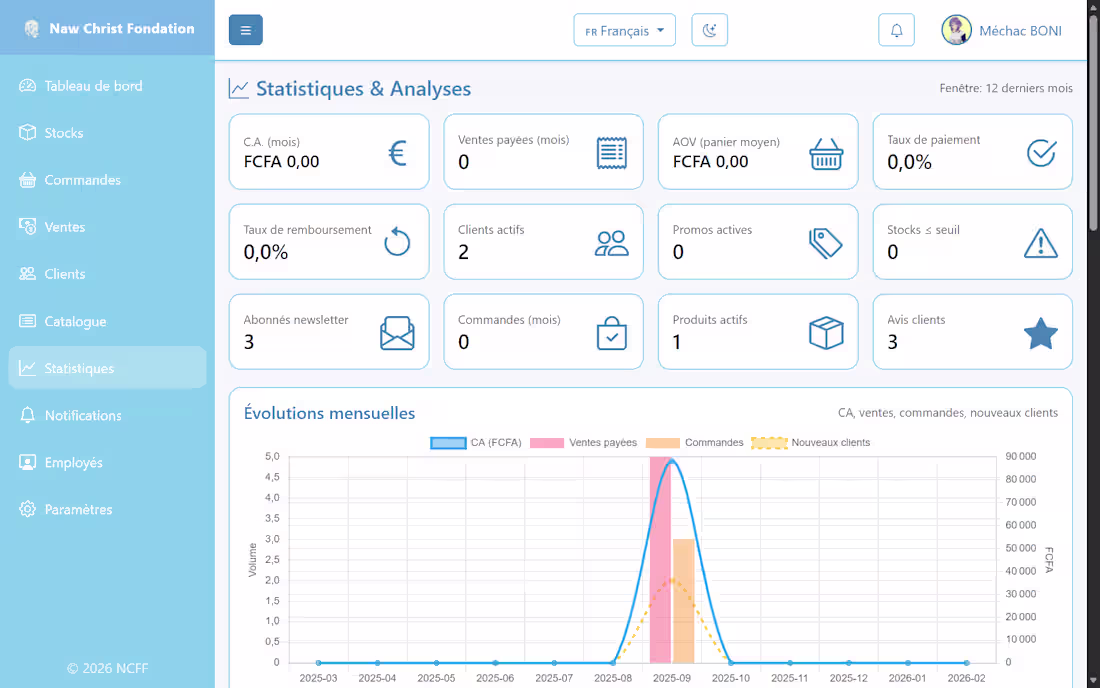The width and height of the screenshot is (1100, 688).
Task: Click the '© 2026 NCFF' footer text
Action: coord(107,668)
